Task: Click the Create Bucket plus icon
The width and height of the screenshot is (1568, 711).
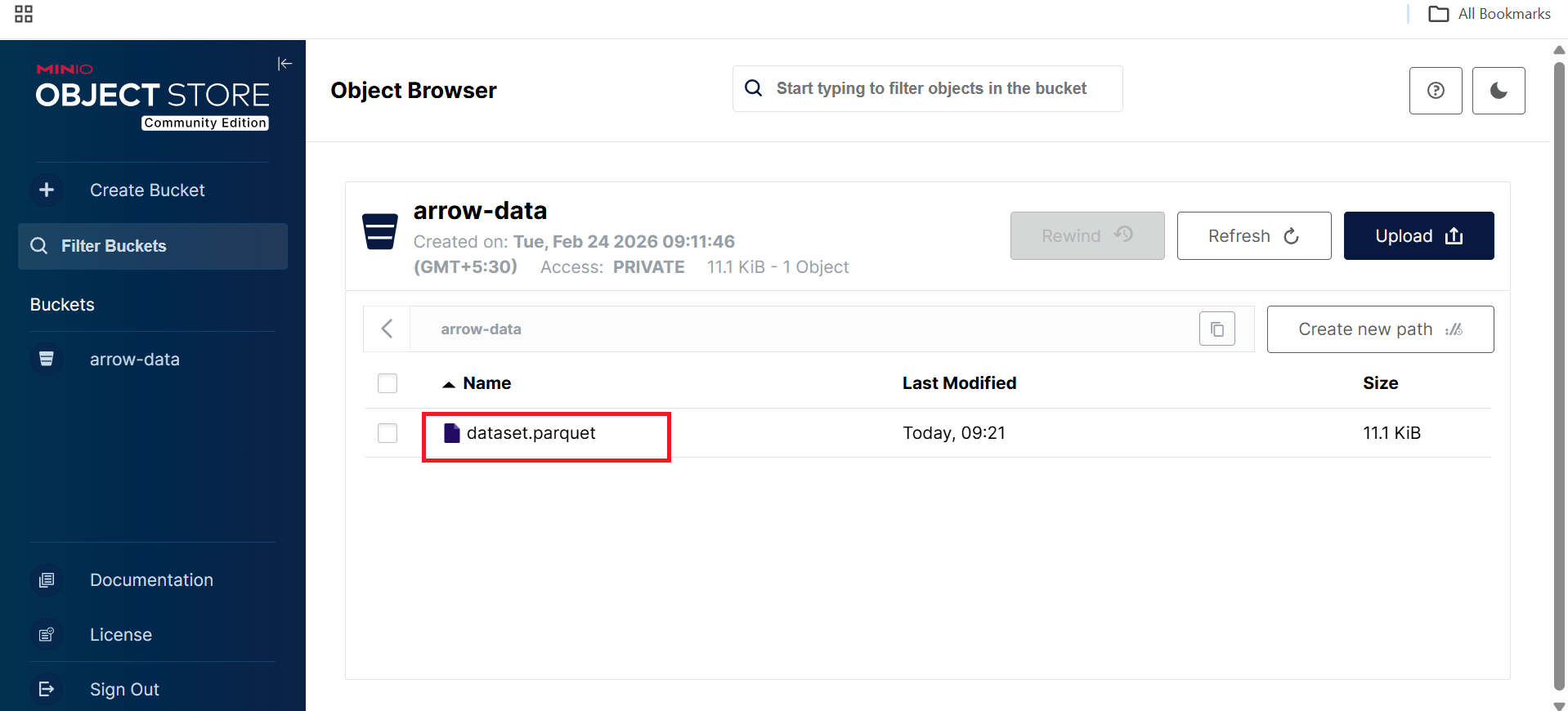Action: click(47, 190)
